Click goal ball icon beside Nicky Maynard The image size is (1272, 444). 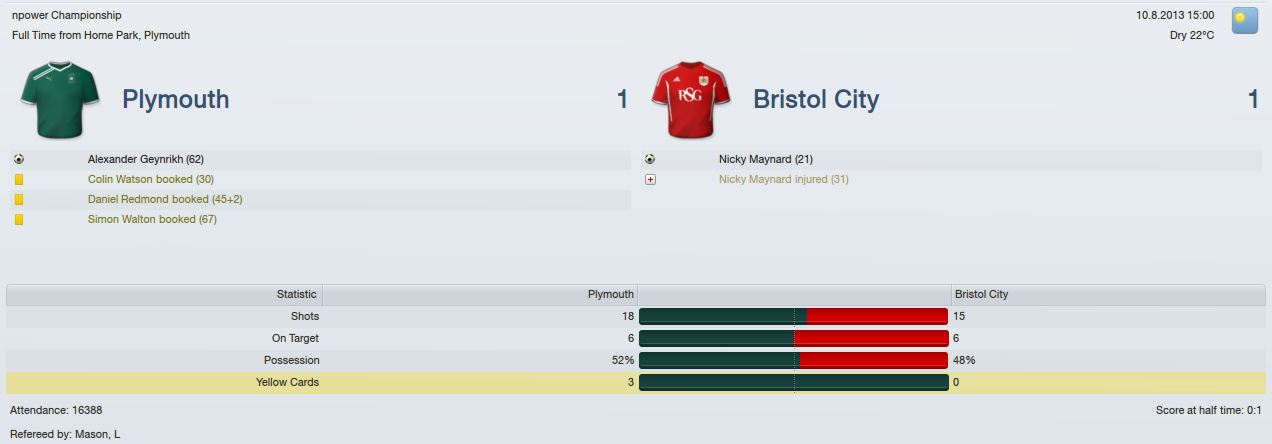650,159
